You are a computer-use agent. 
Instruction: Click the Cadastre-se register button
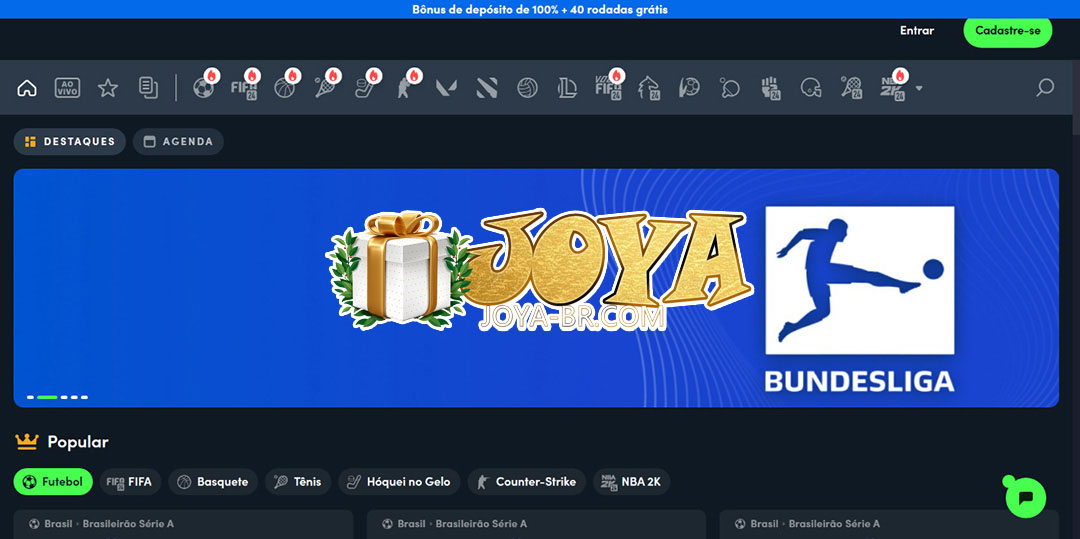pos(1008,31)
